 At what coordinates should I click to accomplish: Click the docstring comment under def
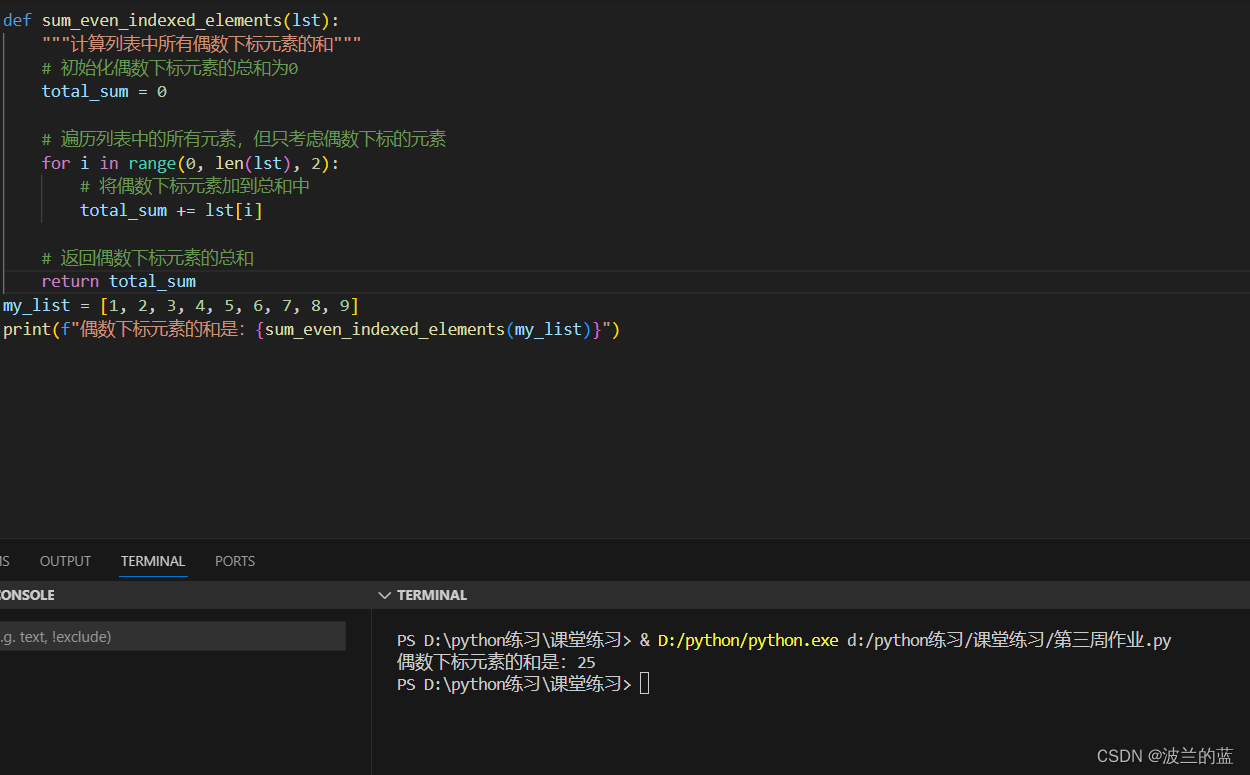(x=201, y=44)
